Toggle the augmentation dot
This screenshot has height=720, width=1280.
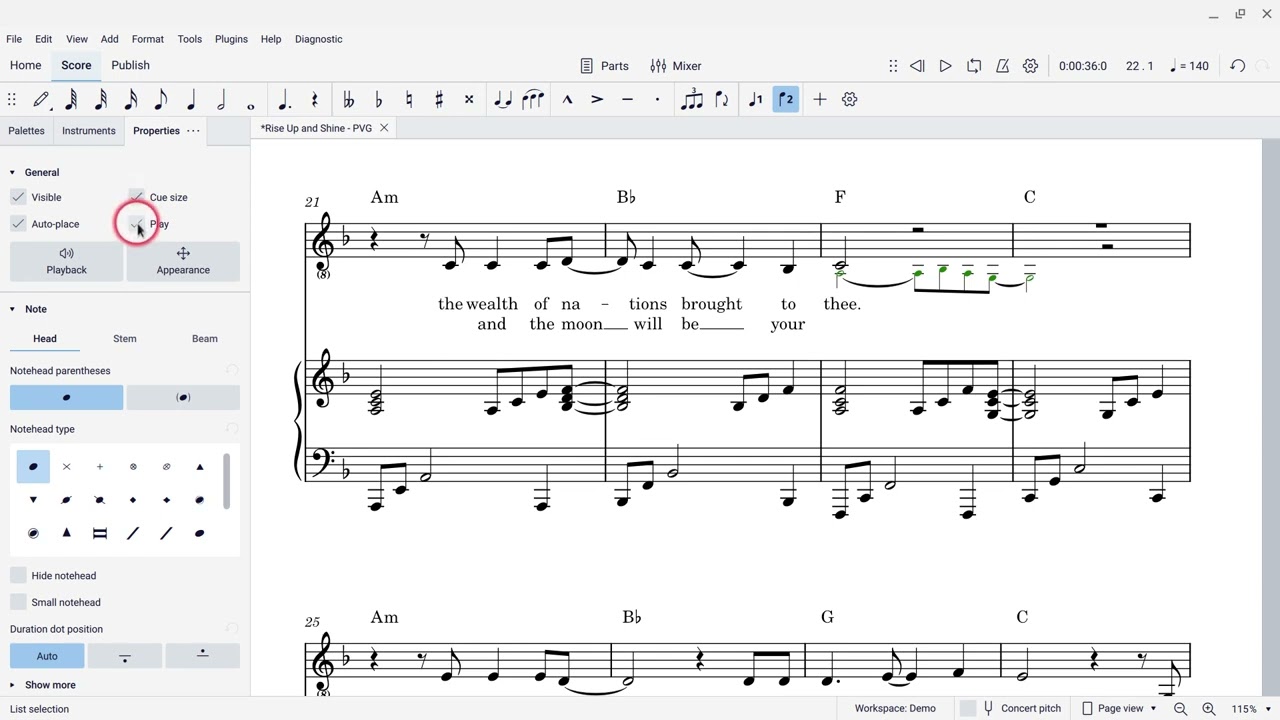[x=284, y=99]
